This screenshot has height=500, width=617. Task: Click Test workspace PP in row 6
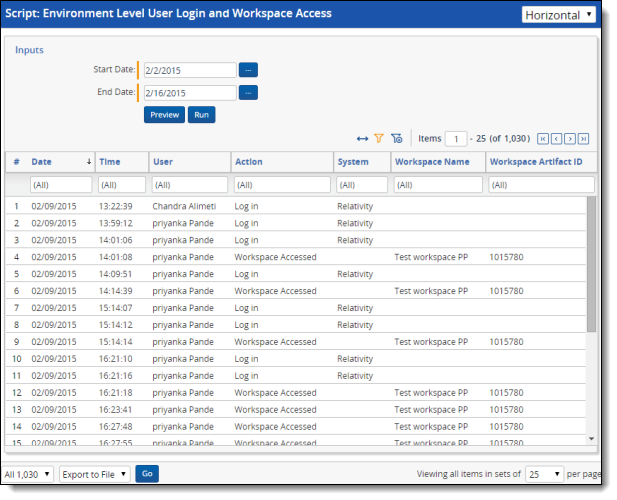[431, 291]
